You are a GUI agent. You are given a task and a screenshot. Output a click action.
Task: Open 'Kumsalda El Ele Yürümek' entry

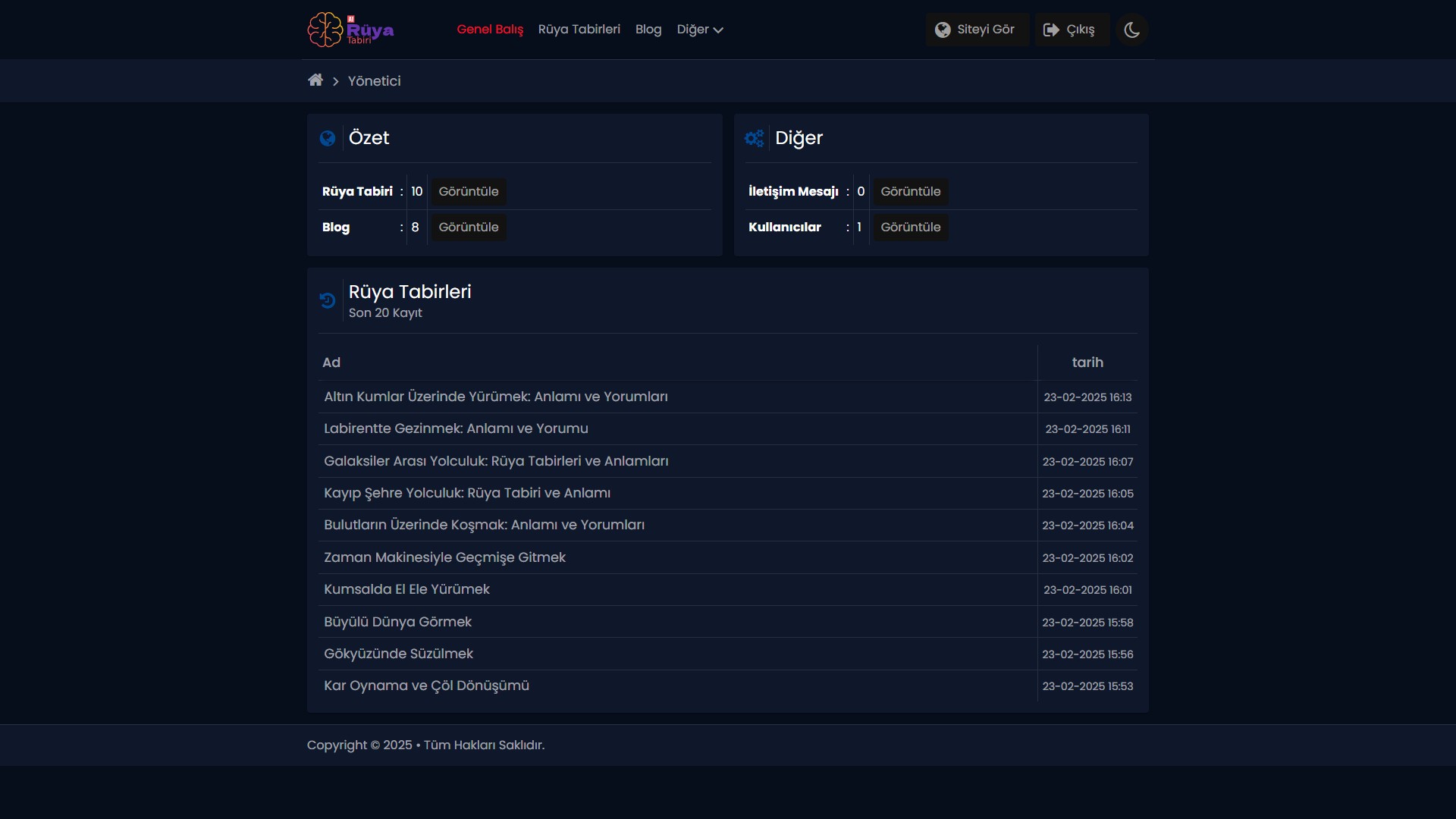click(x=406, y=589)
